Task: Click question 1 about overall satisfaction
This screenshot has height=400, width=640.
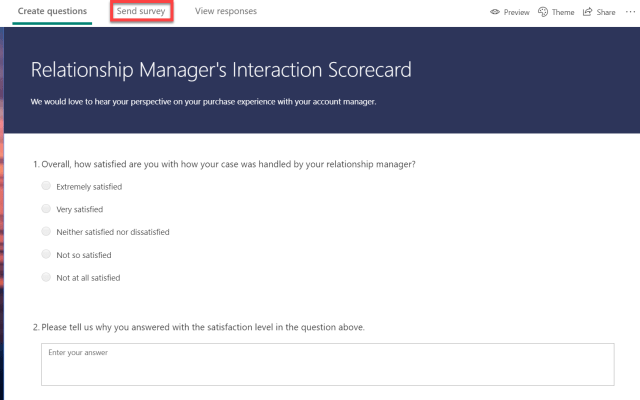Action: [x=224, y=163]
